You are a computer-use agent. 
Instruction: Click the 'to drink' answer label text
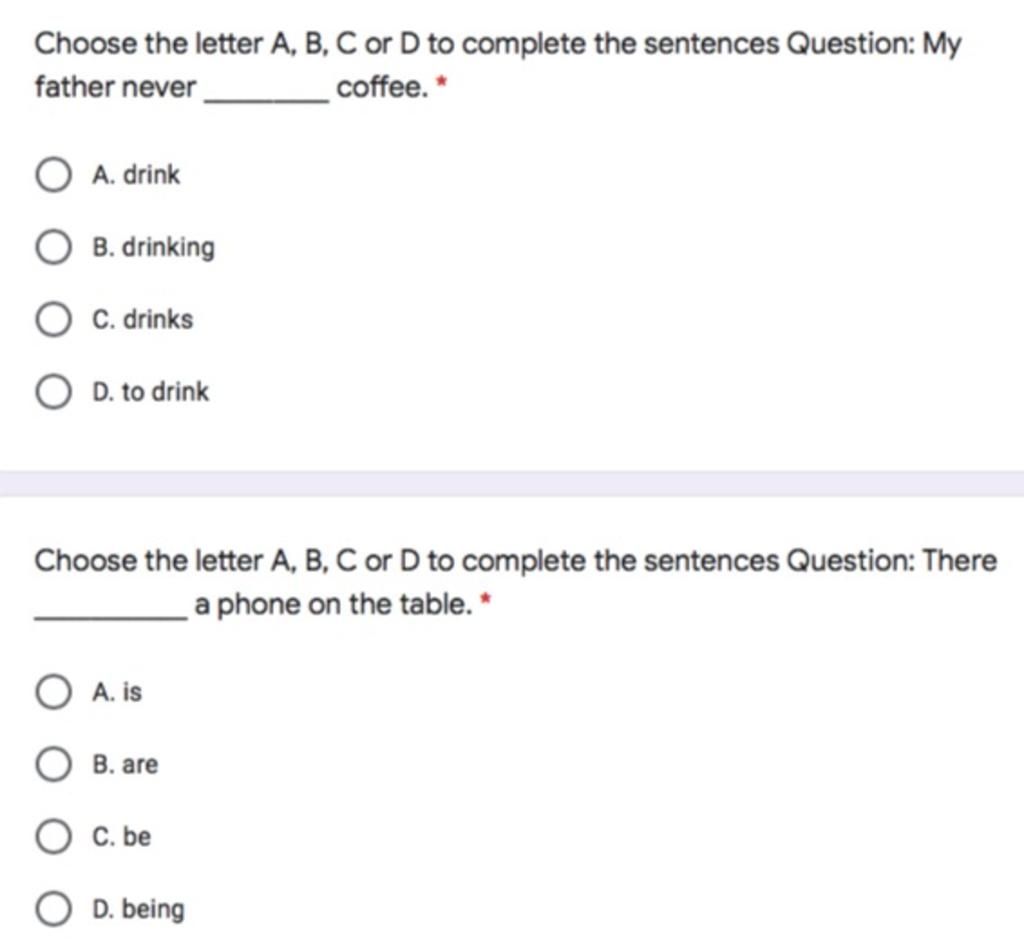(166, 392)
